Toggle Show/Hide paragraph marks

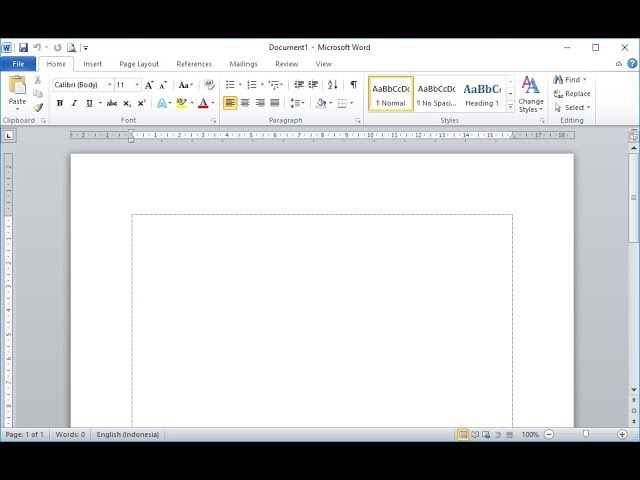coord(353,84)
